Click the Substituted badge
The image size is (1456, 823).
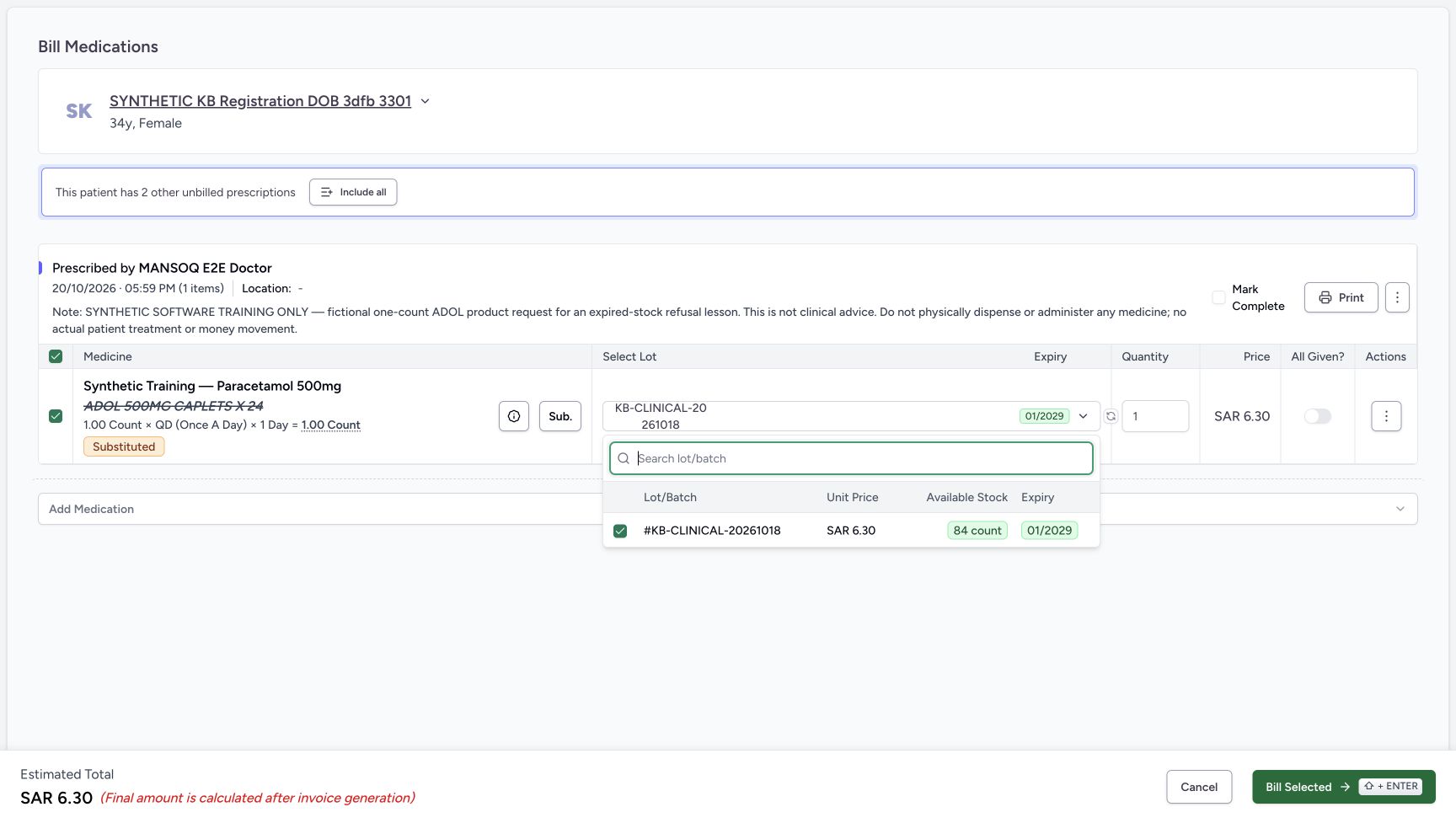[124, 446]
